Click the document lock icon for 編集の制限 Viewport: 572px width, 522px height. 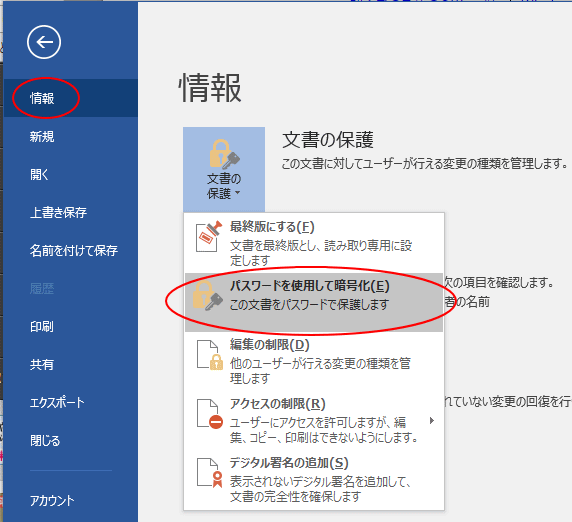210,355
